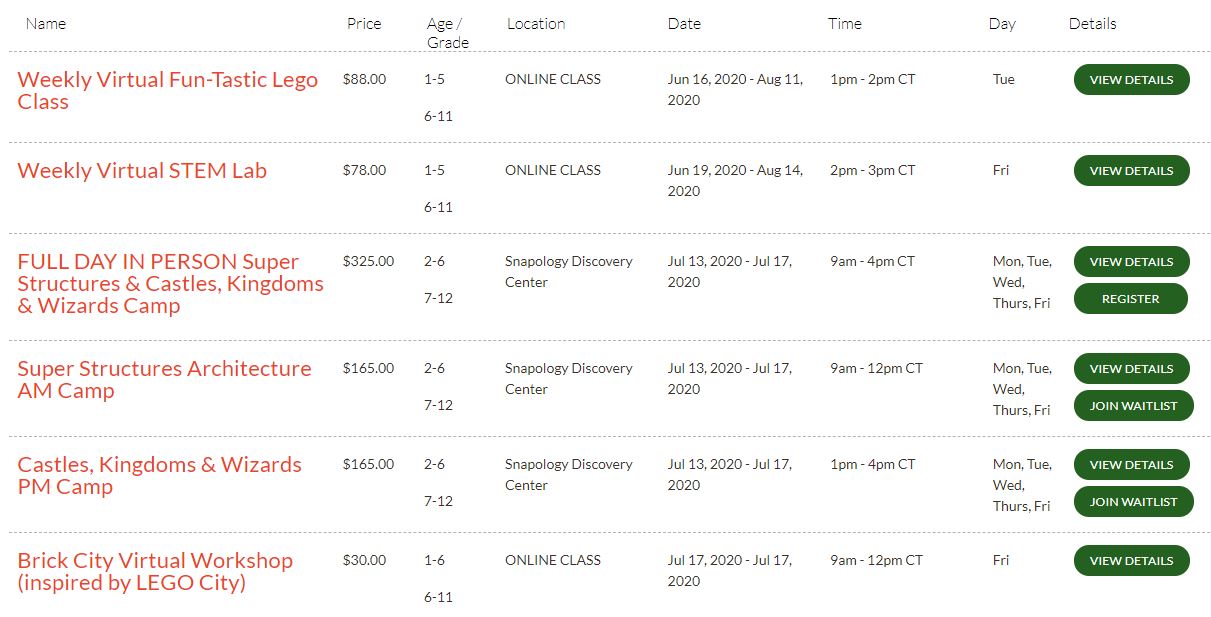Join waitlist for Super Structures AM Camp
Viewport: 1211px width, 617px height.
pyautogui.click(x=1133, y=406)
